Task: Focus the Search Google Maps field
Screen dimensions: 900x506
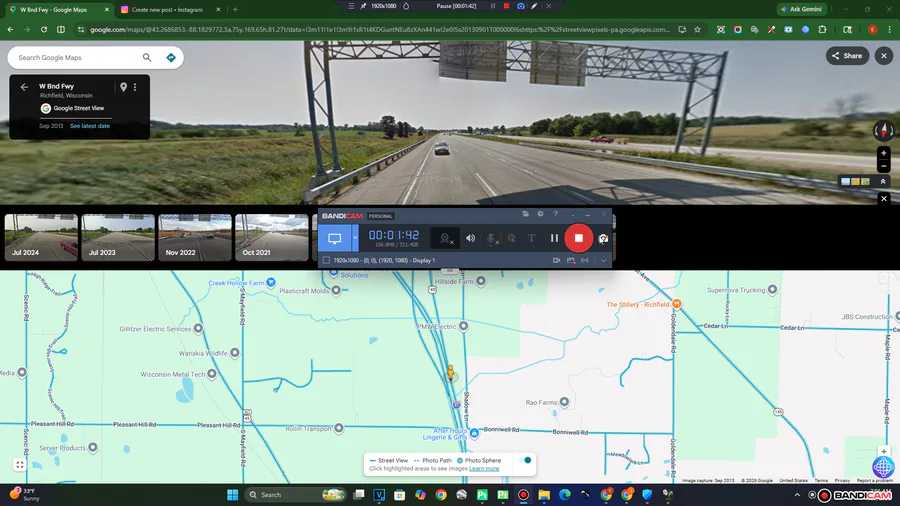Action: point(77,57)
